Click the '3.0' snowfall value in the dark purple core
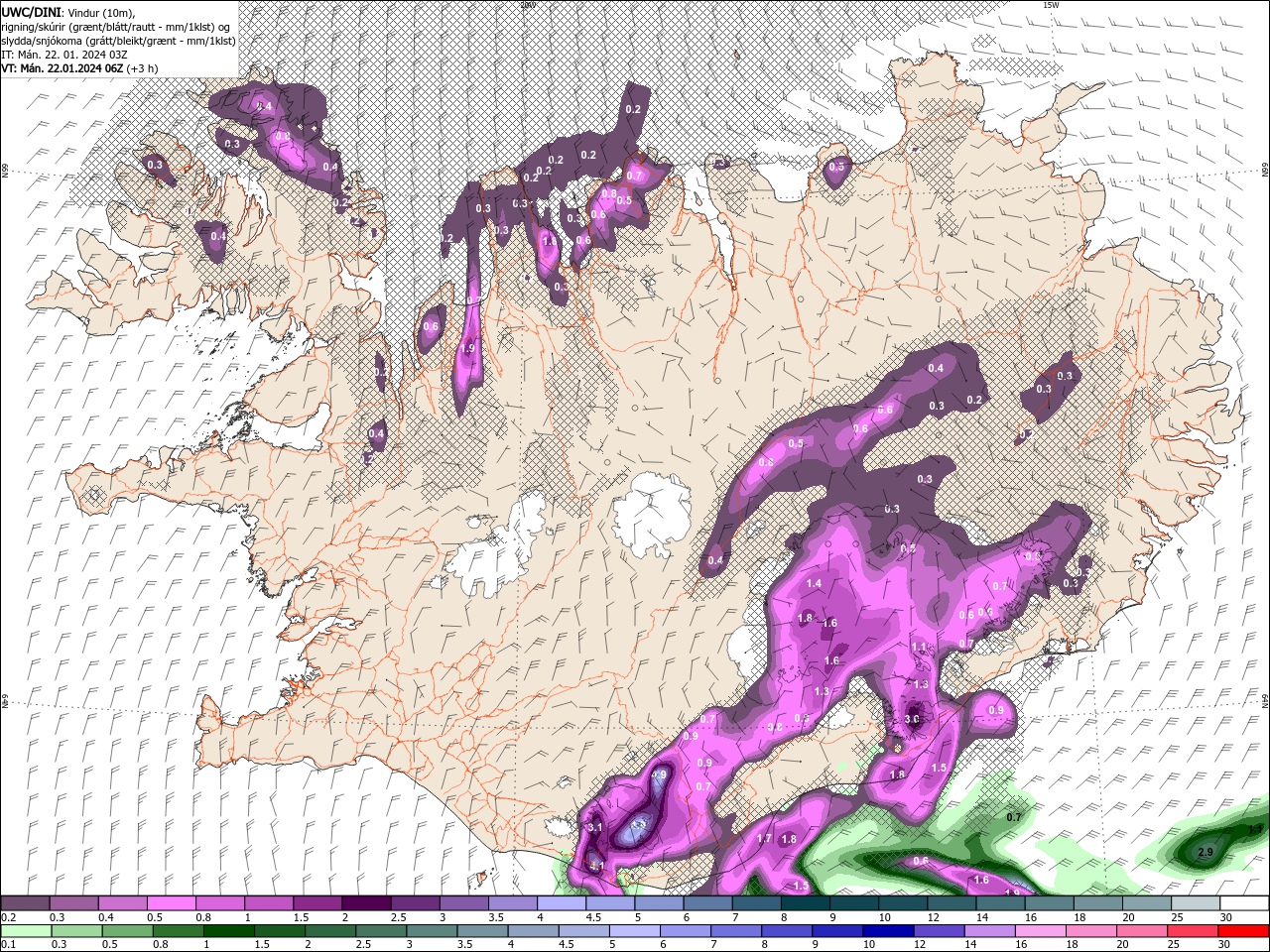This screenshot has height=952, width=1270. click(913, 720)
